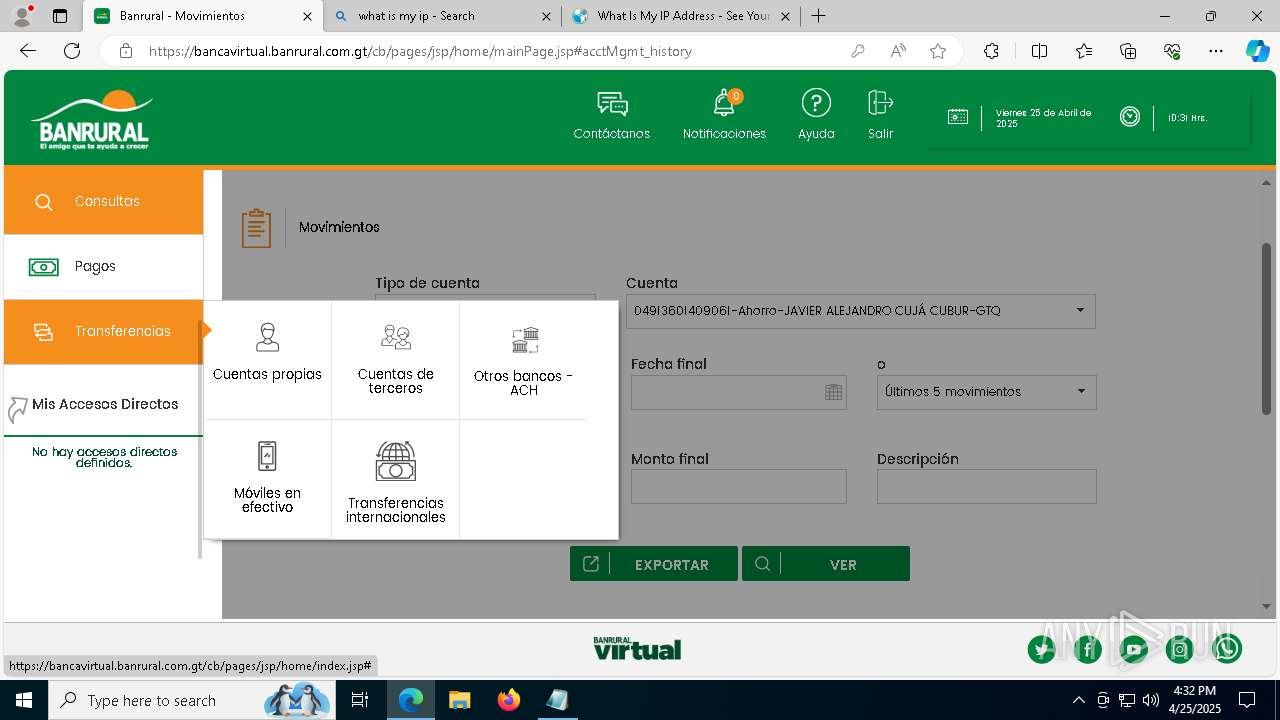Click the password key icon in address bar

857,51
